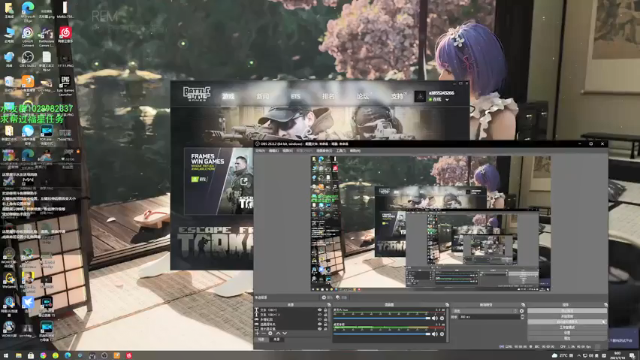Image resolution: width=640 pixels, height=360 pixels.
Task: Toggle visibility eye of first source
Action: click(320, 310)
